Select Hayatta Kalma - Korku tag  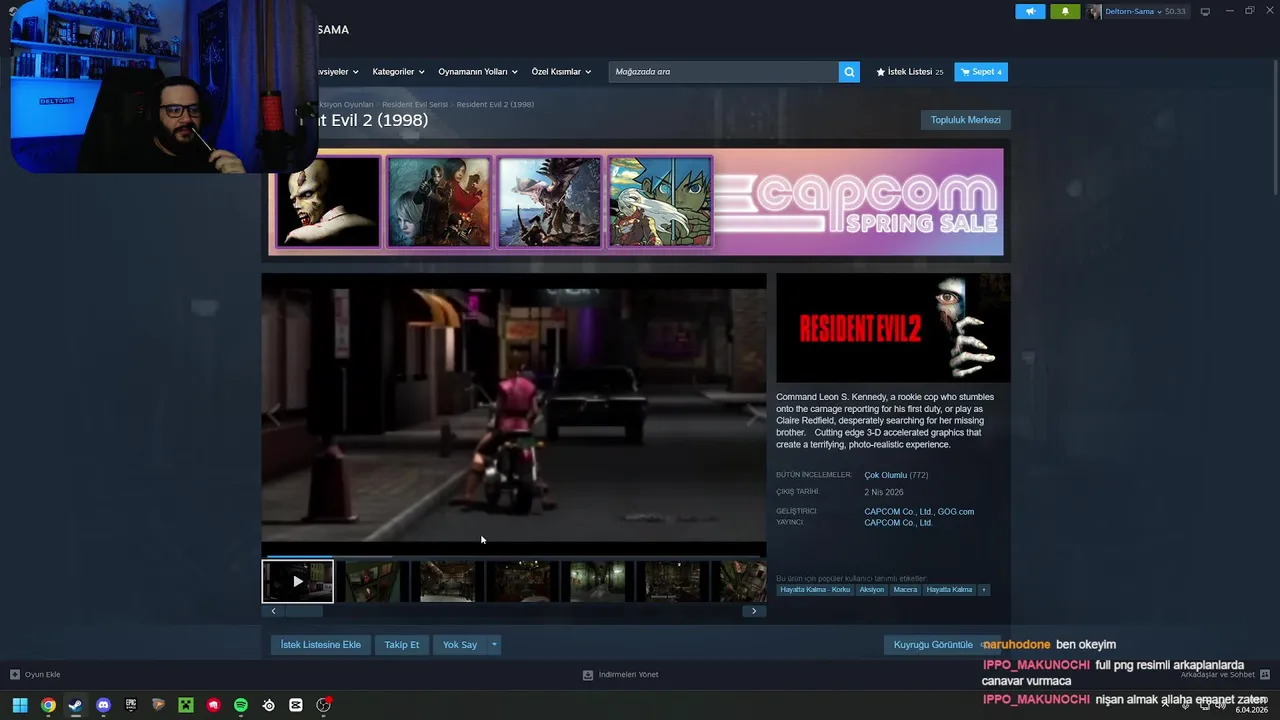coord(815,590)
